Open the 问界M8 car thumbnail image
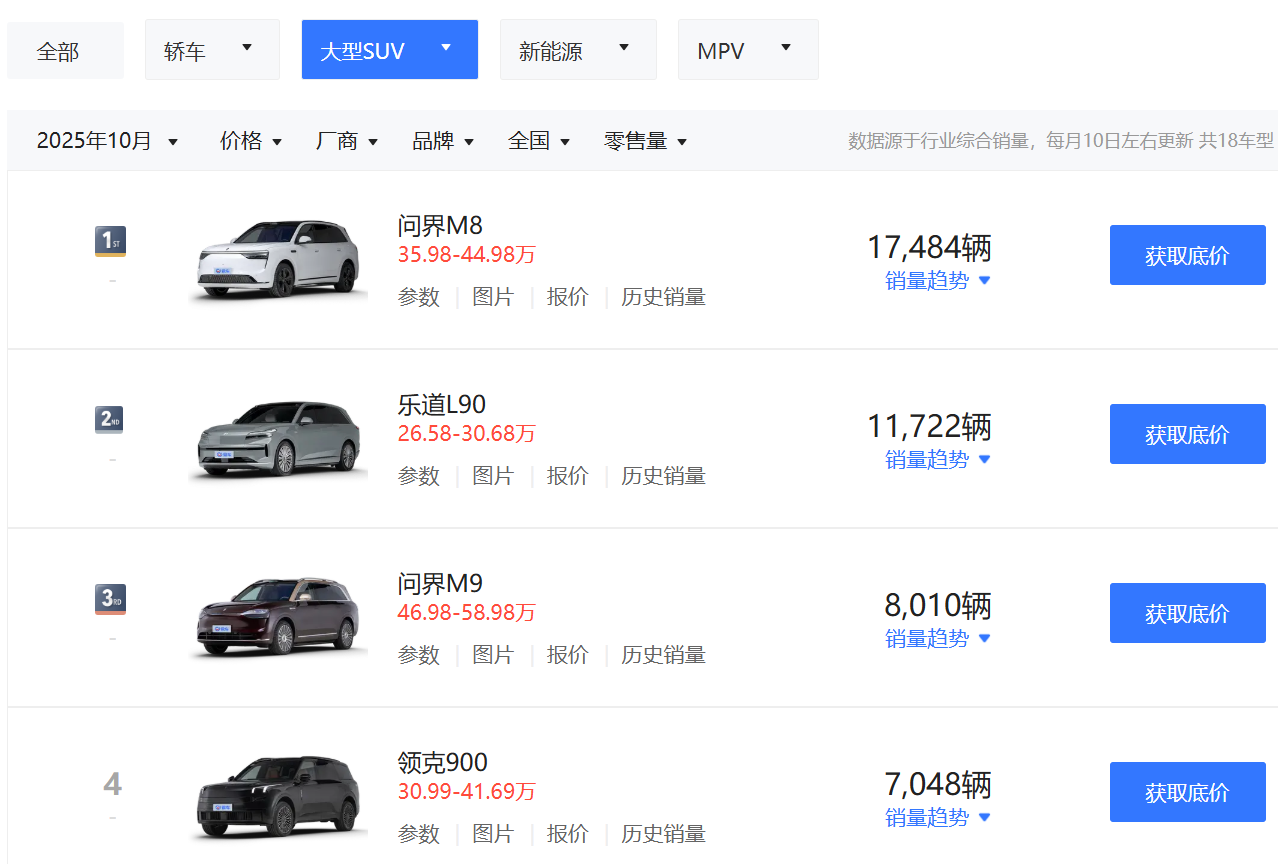The height and width of the screenshot is (864, 1278). pyautogui.click(x=277, y=257)
